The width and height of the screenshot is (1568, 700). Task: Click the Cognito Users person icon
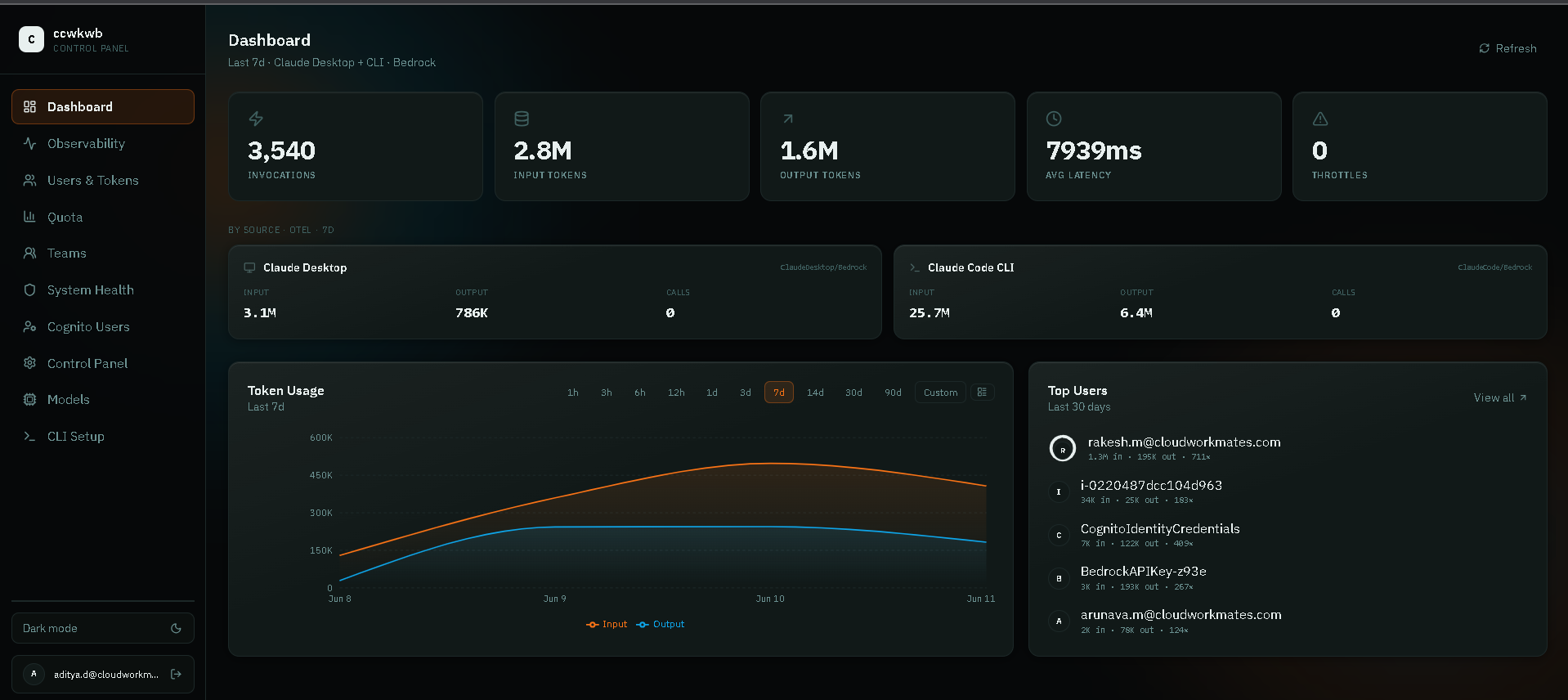[x=30, y=326]
